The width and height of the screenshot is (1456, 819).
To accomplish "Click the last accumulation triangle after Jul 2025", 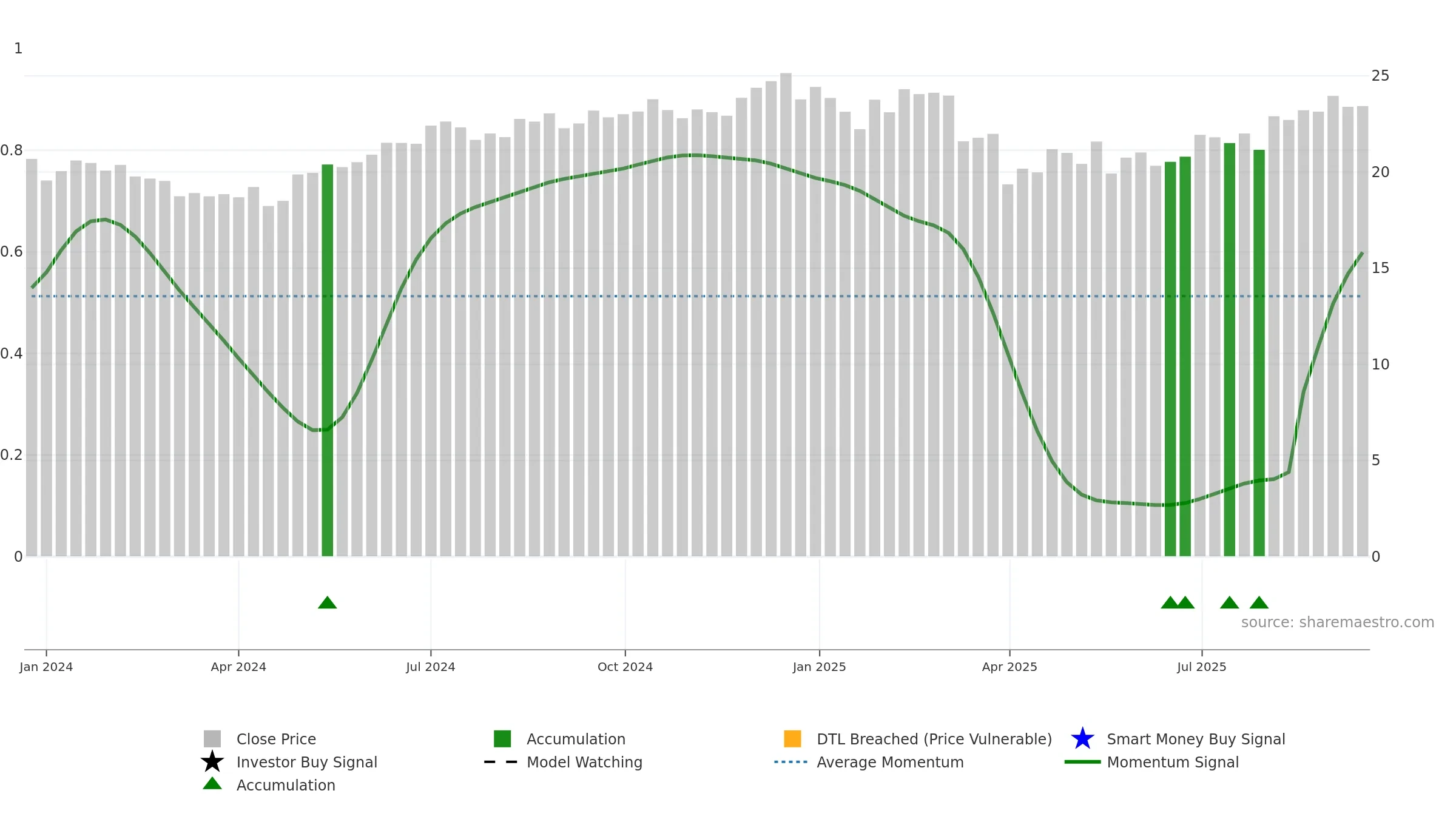I will pyautogui.click(x=1259, y=602).
